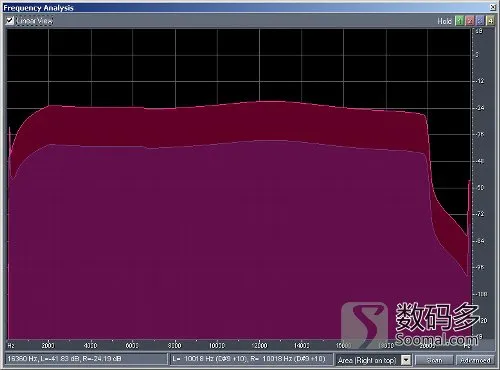Click the Frequency Analysis title bar
Screen dimensions: 500x370
[x=247, y=8]
